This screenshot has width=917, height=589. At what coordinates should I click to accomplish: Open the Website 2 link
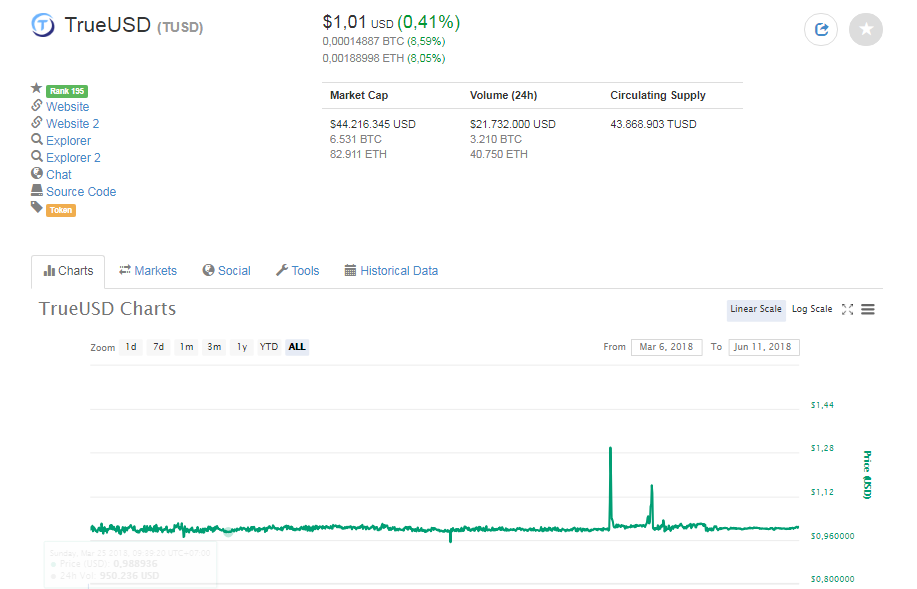[73, 124]
